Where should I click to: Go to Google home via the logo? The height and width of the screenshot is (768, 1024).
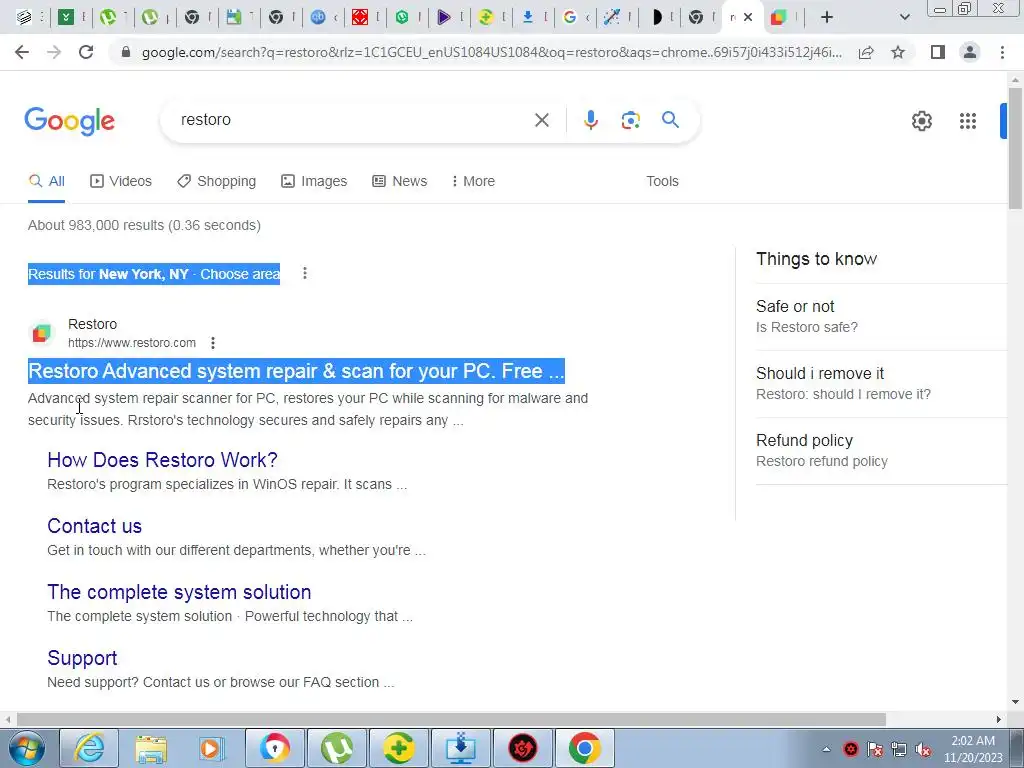70,121
